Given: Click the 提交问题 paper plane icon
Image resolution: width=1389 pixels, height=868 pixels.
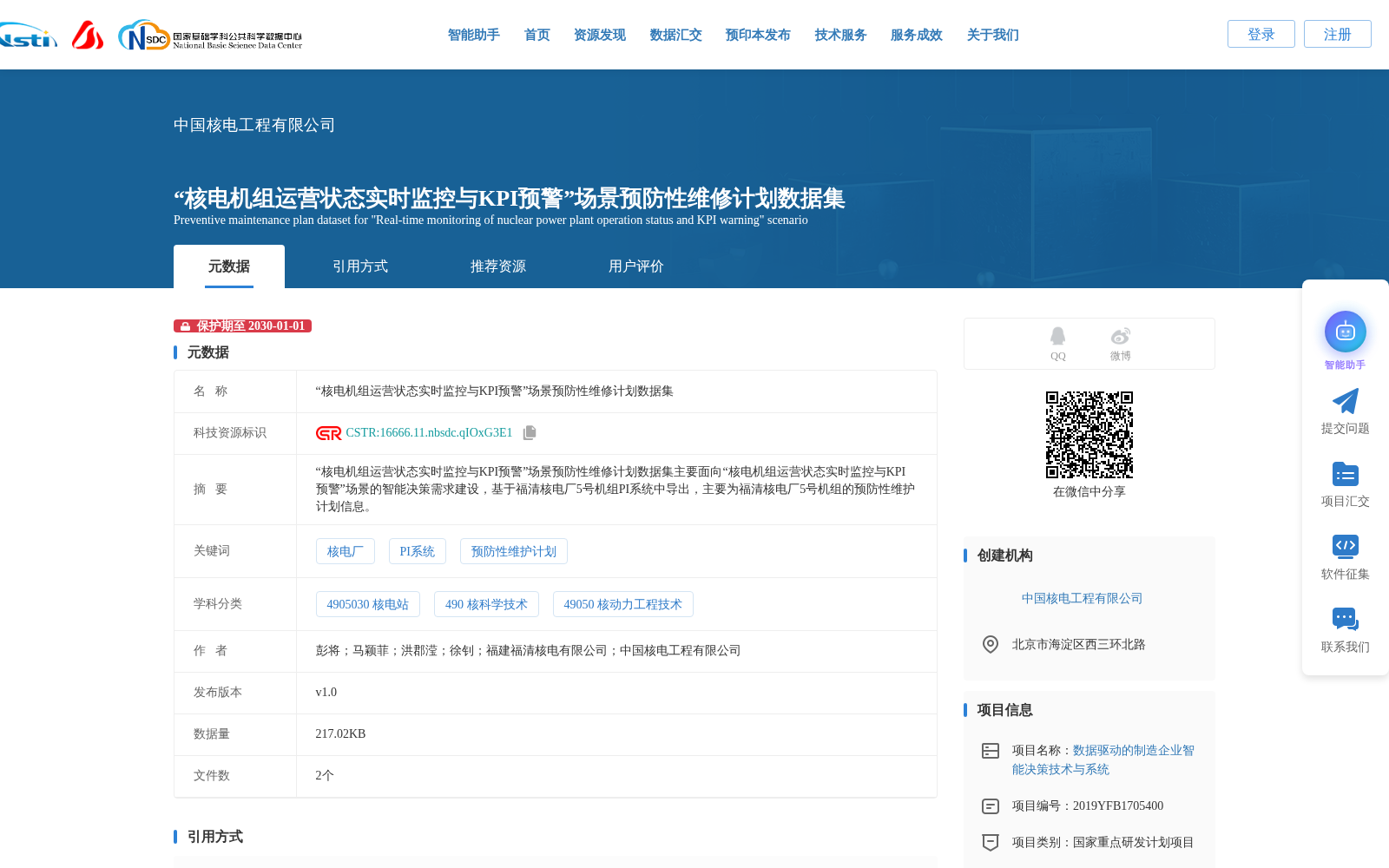Looking at the screenshot, I should pyautogui.click(x=1346, y=401).
